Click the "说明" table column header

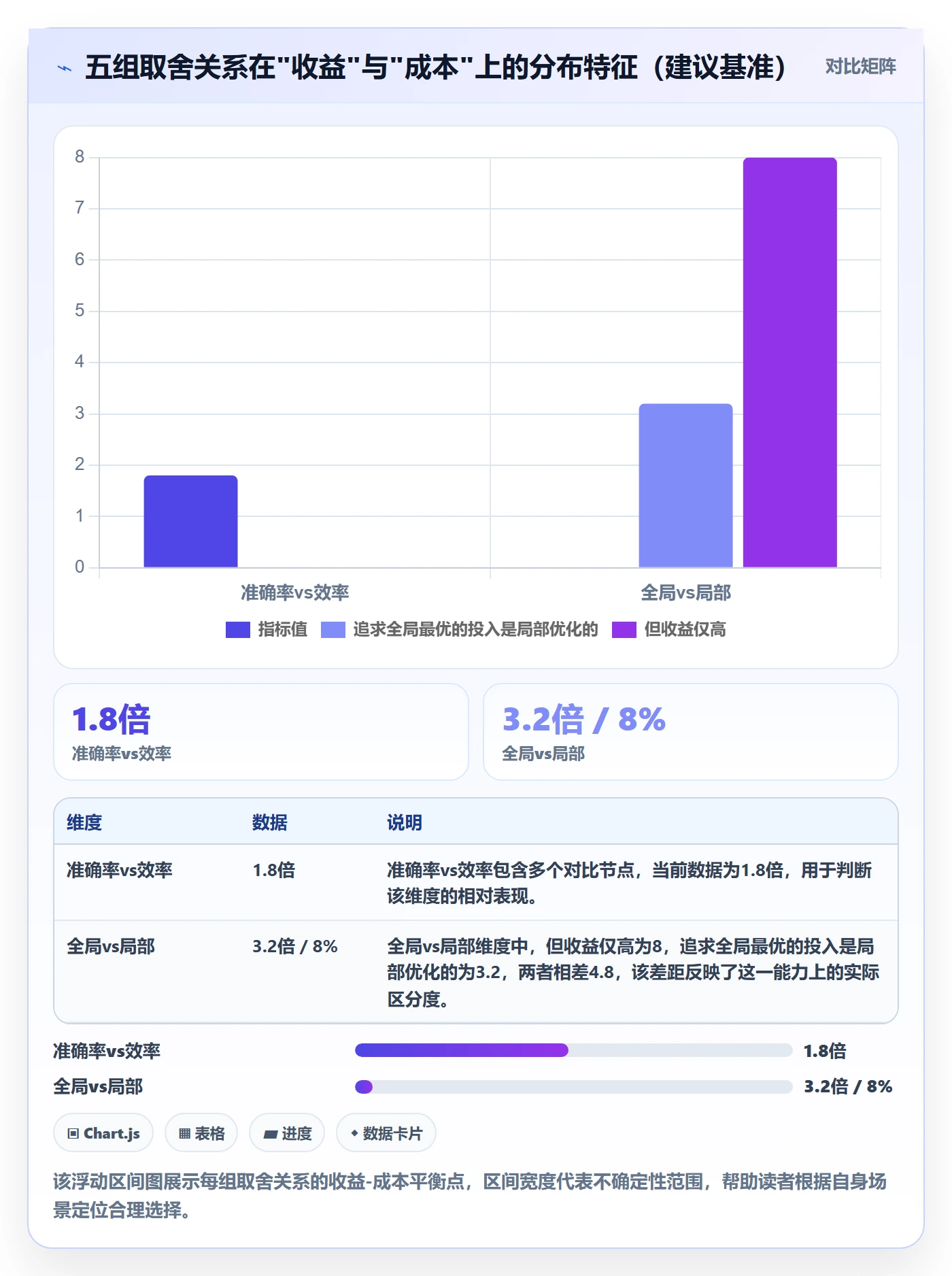coord(405,822)
